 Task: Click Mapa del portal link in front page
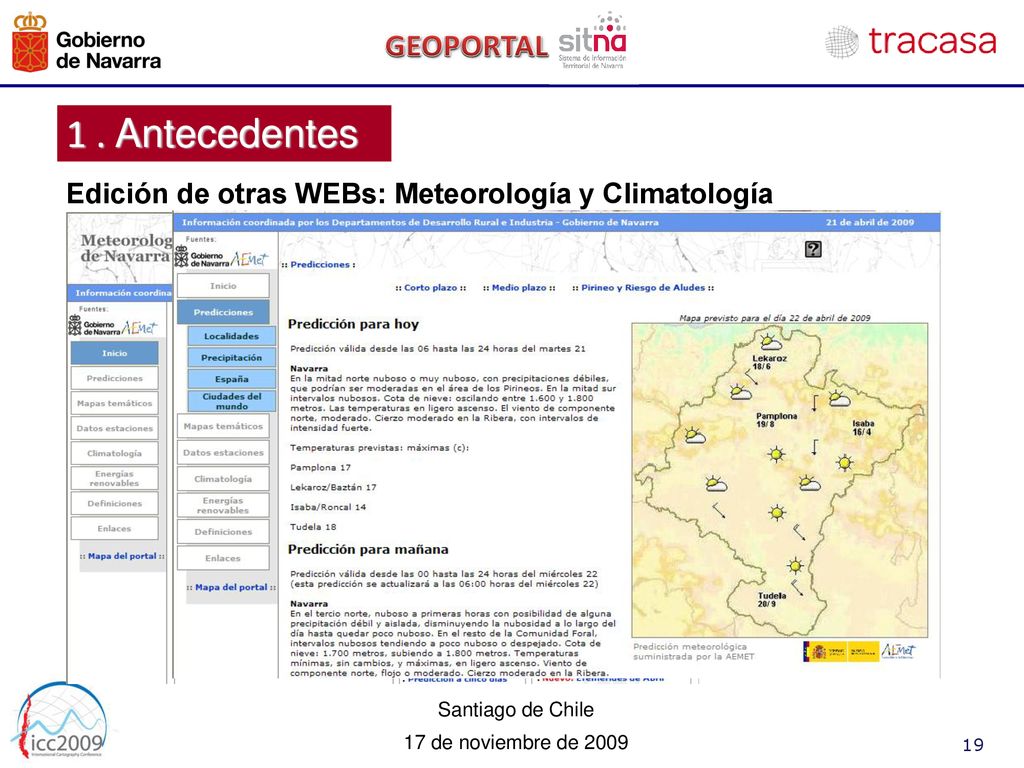point(231,587)
